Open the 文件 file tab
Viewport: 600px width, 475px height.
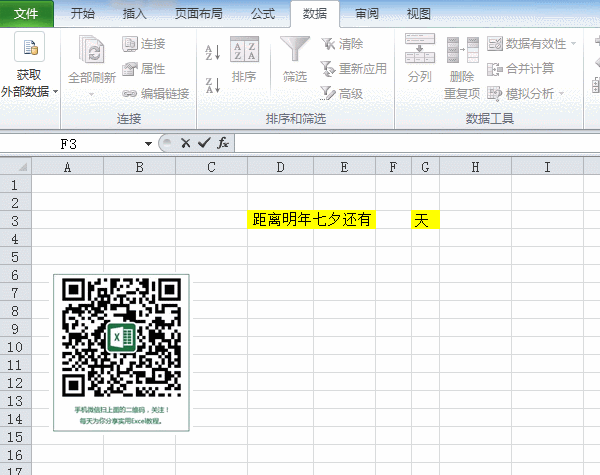tap(26, 13)
